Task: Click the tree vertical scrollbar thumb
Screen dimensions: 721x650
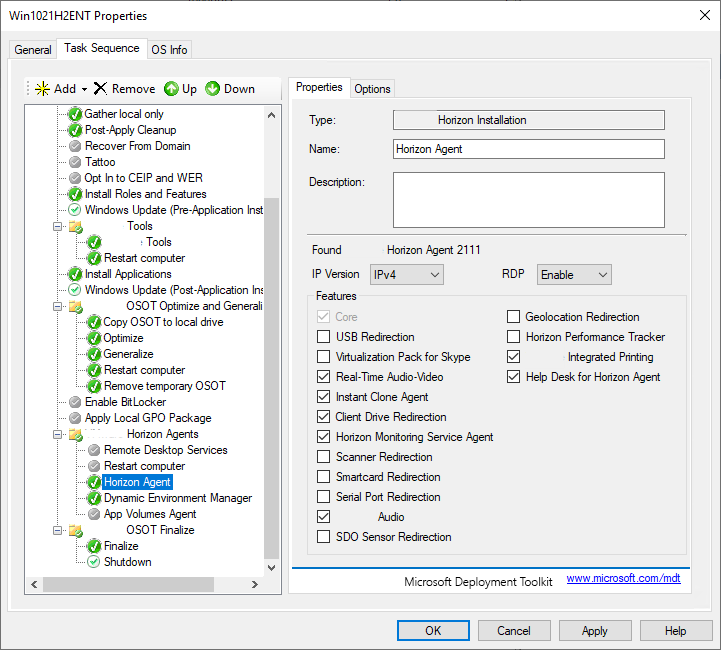Action: click(x=271, y=378)
